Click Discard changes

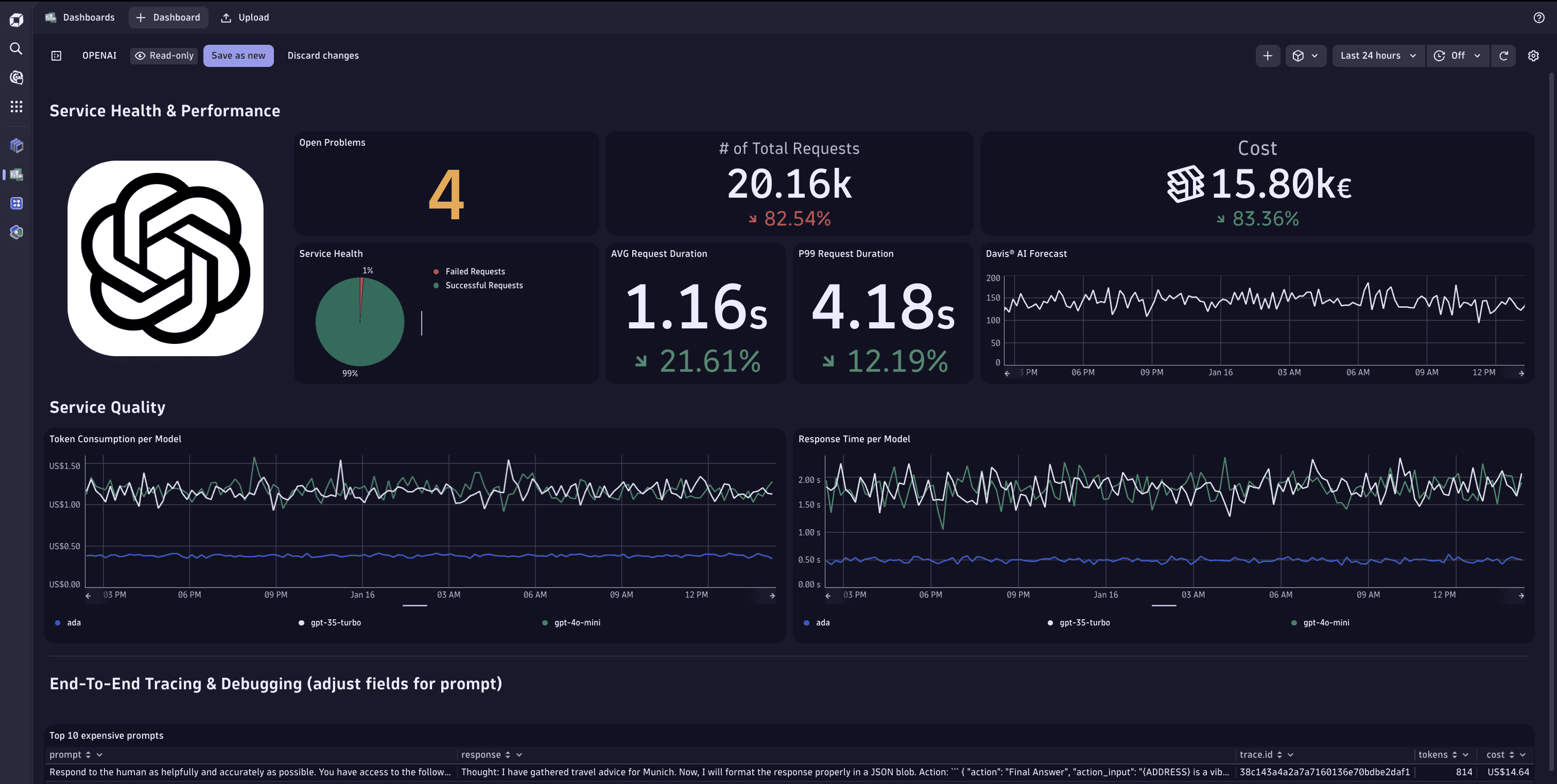(323, 55)
